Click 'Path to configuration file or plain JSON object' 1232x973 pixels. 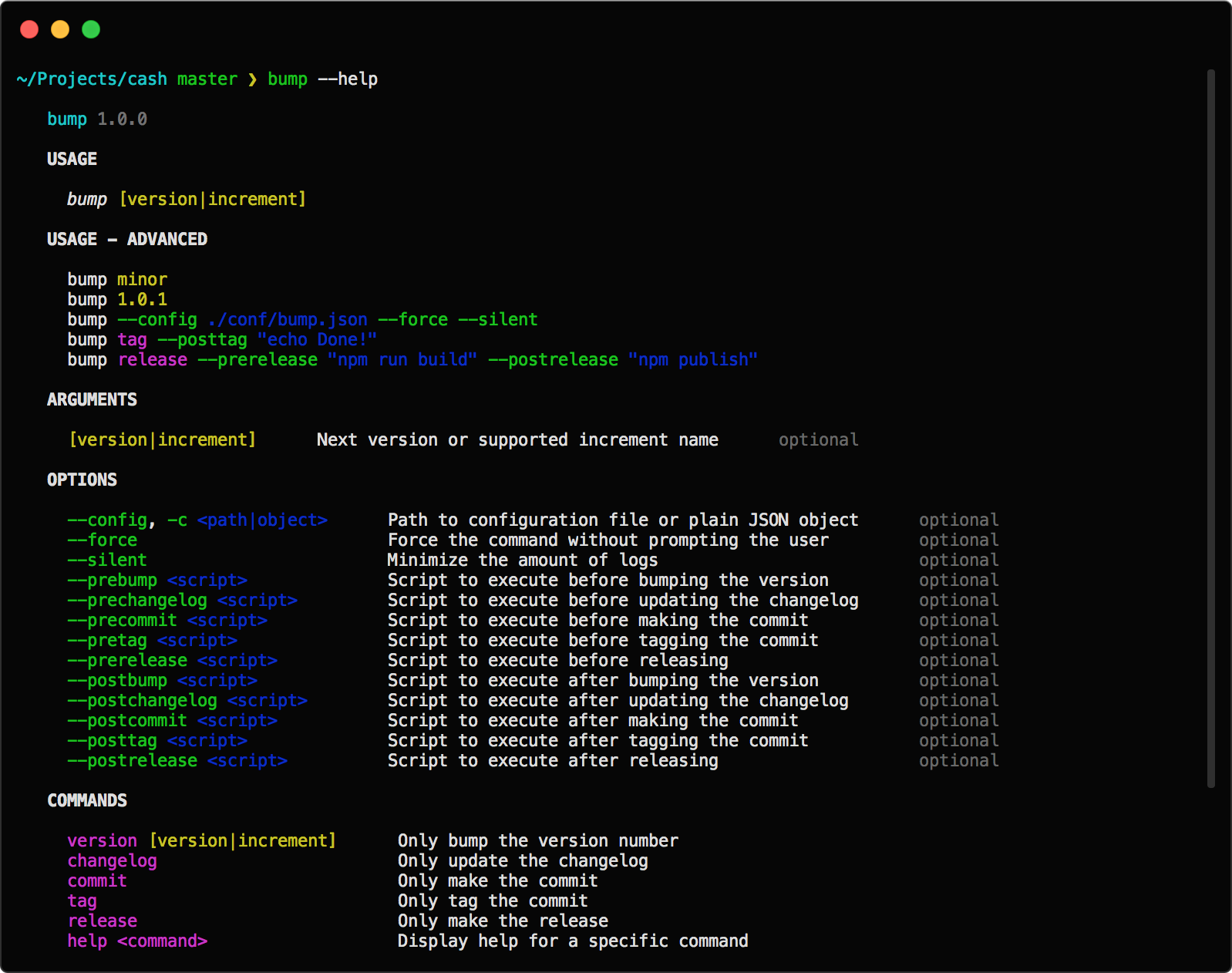click(x=623, y=520)
